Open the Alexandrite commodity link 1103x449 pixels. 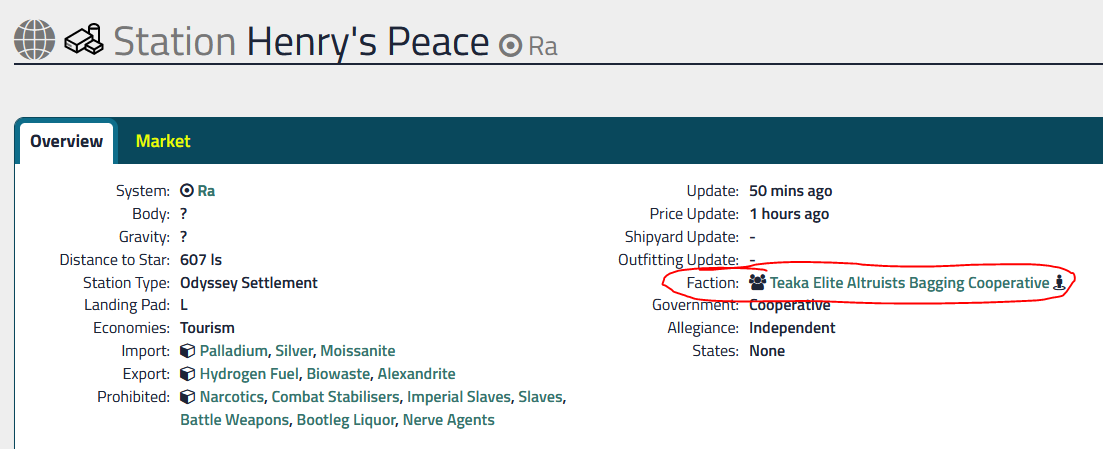[416, 374]
